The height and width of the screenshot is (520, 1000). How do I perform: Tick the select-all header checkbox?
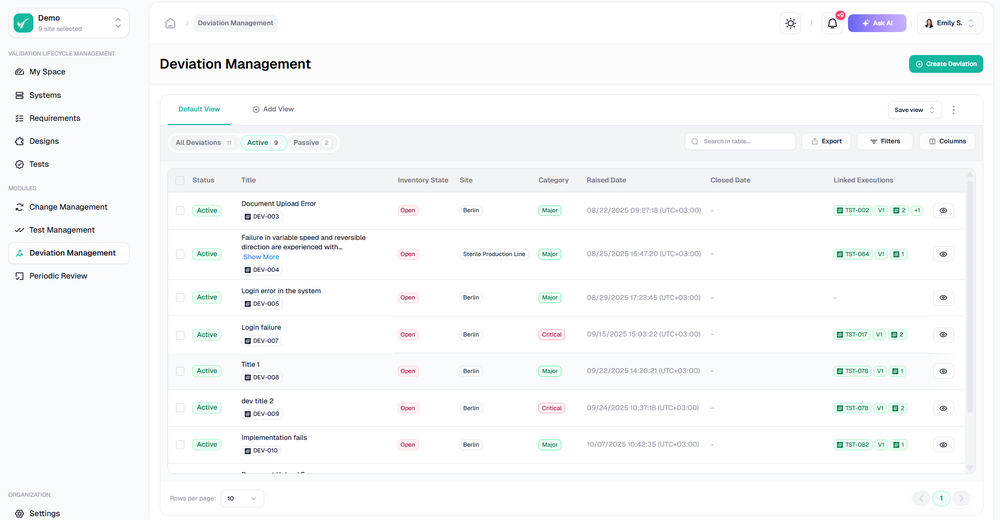[180, 181]
